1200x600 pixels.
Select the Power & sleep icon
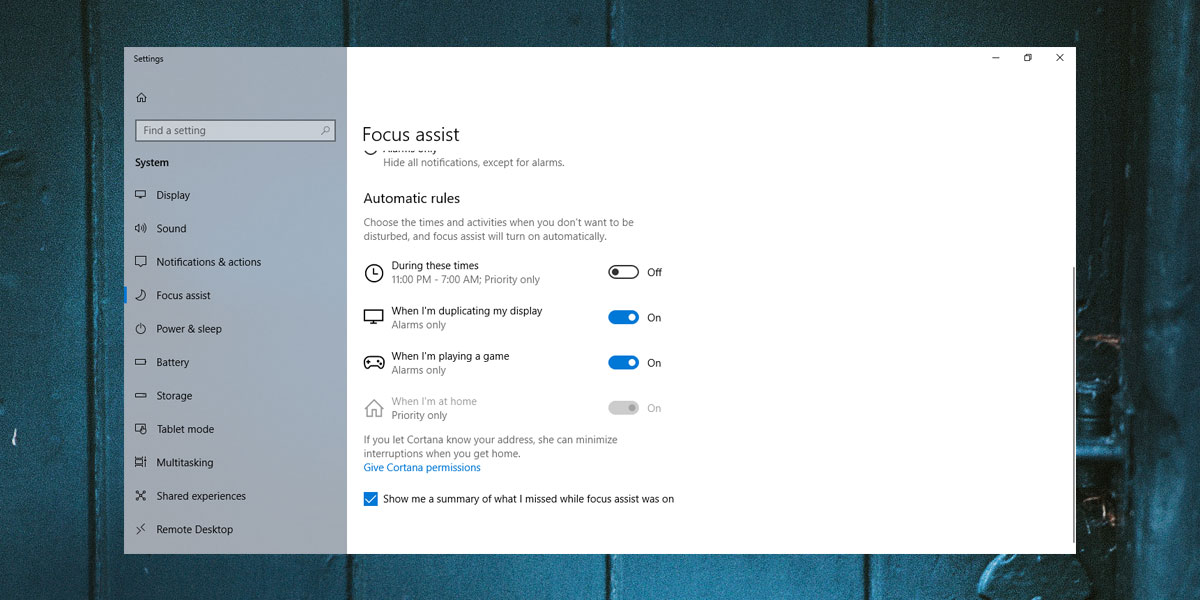click(x=140, y=329)
